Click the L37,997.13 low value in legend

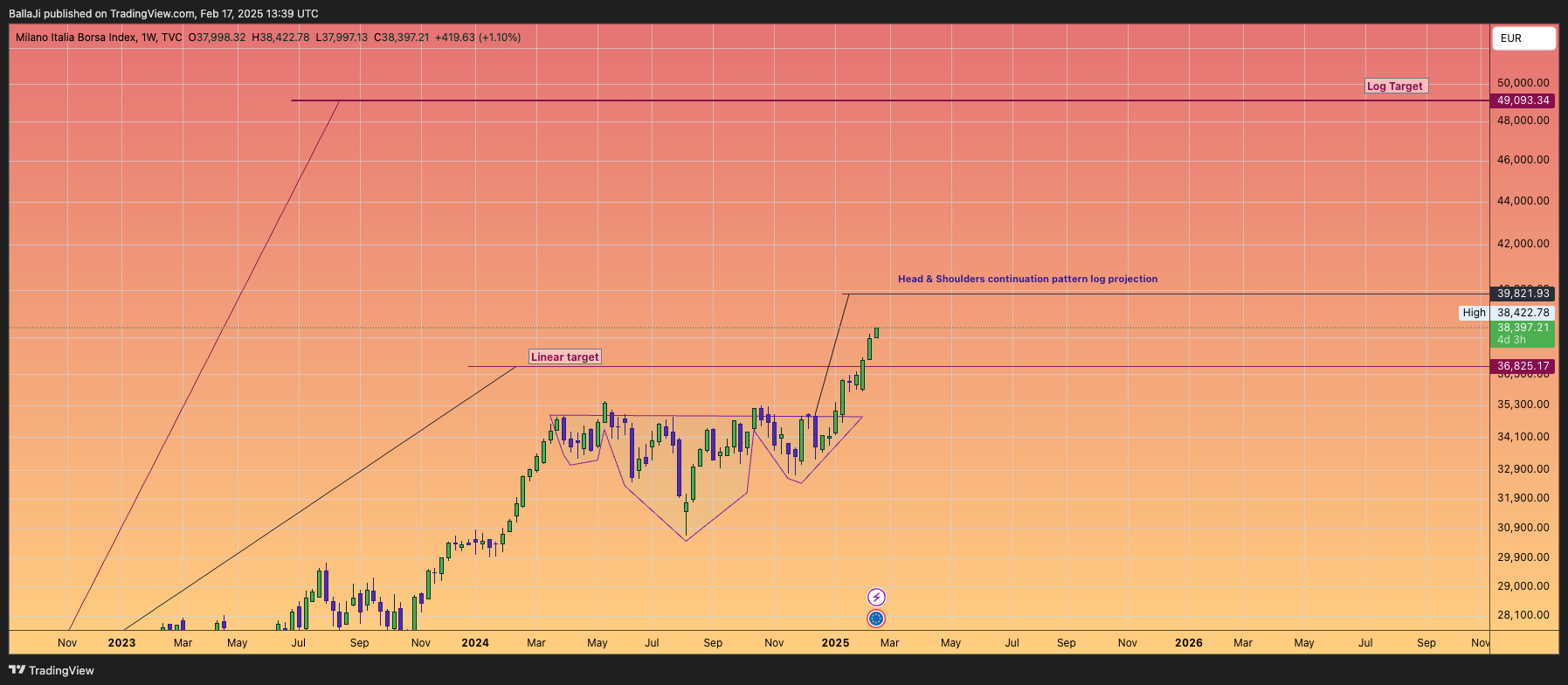pos(342,38)
